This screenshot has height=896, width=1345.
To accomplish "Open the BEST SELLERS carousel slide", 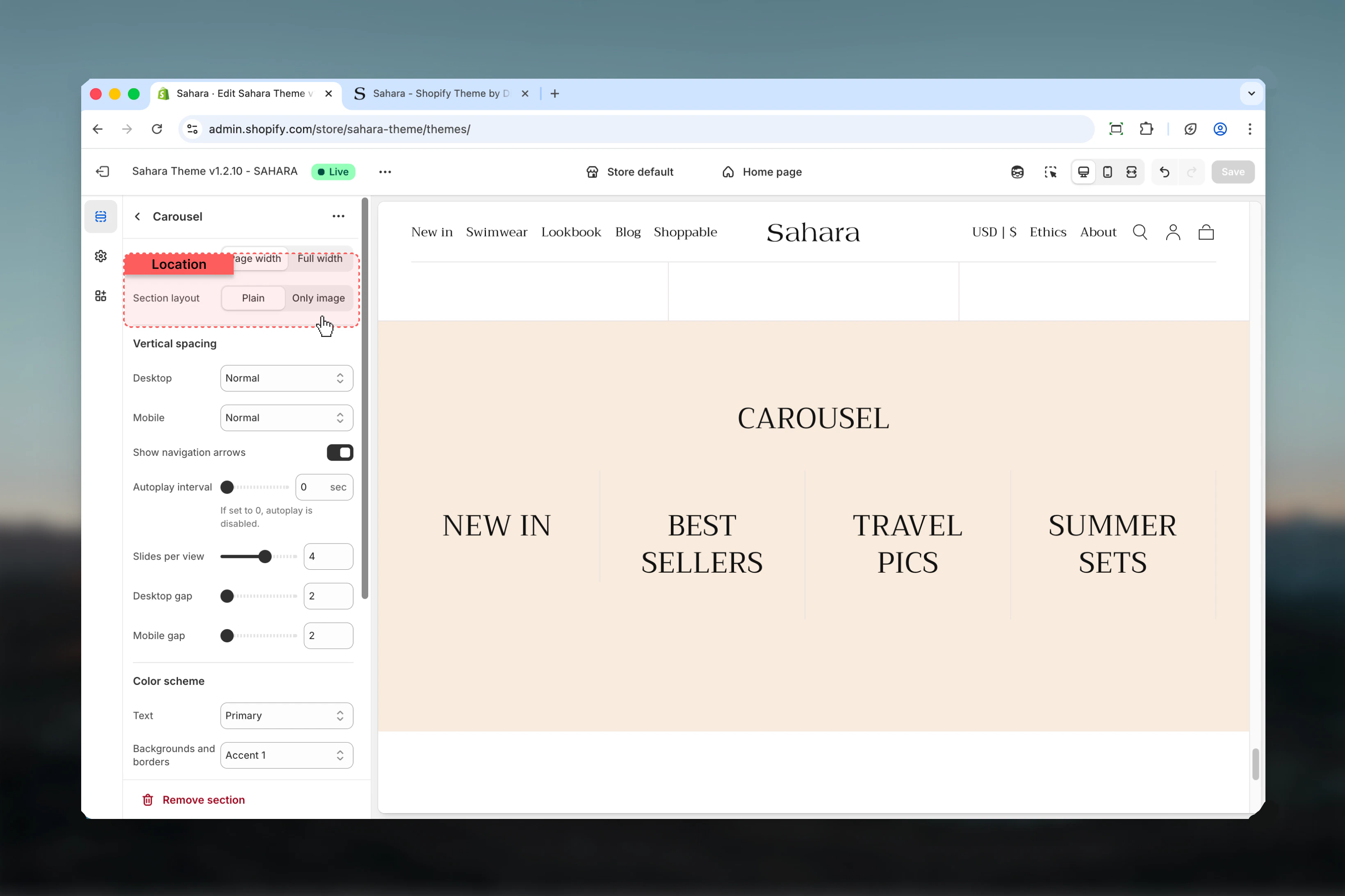I will point(702,544).
